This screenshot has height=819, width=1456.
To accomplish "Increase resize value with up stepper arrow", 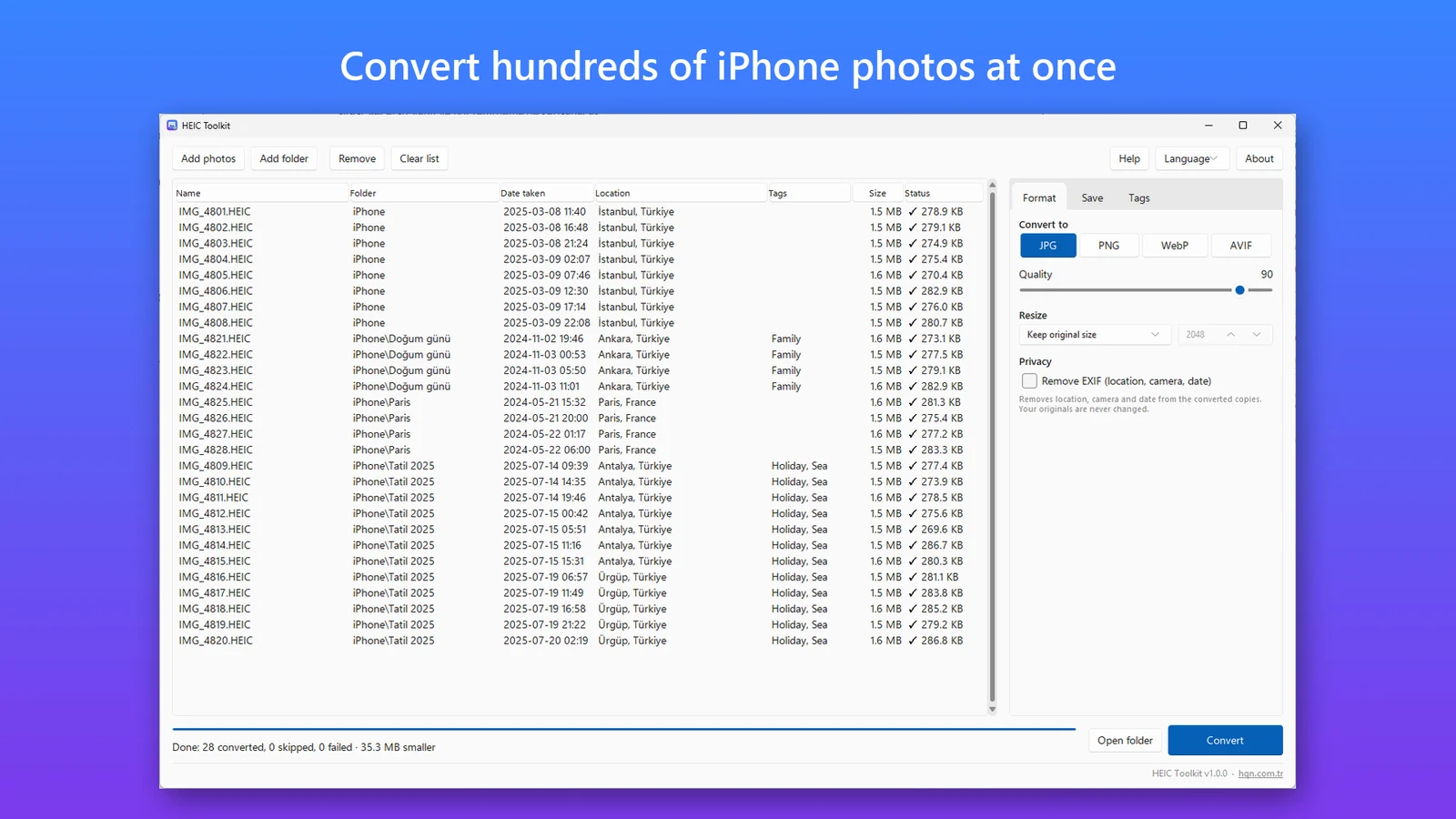I will click(x=1230, y=335).
